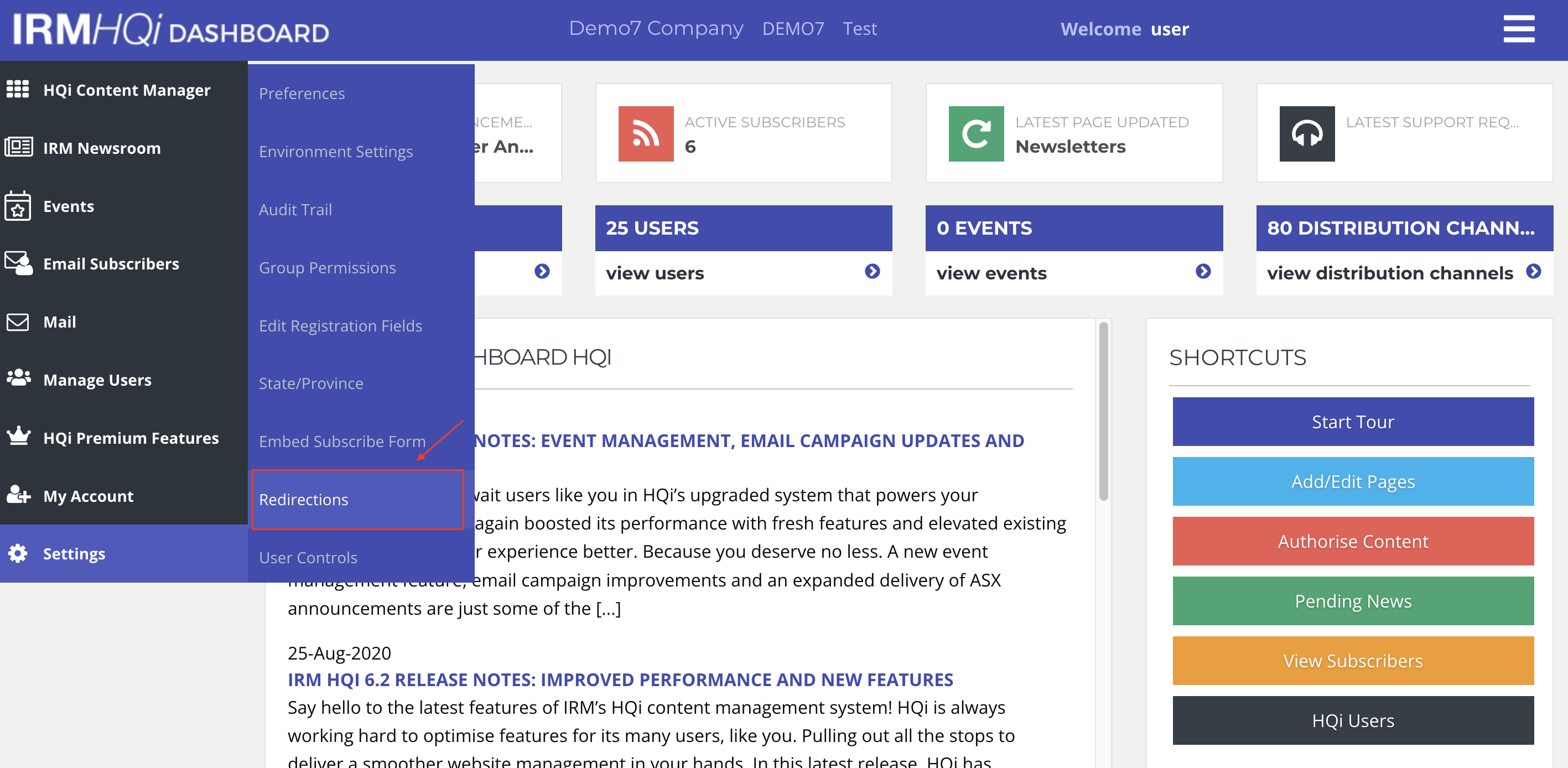Open Group Permissions submenu item
1568x768 pixels.
coord(328,268)
